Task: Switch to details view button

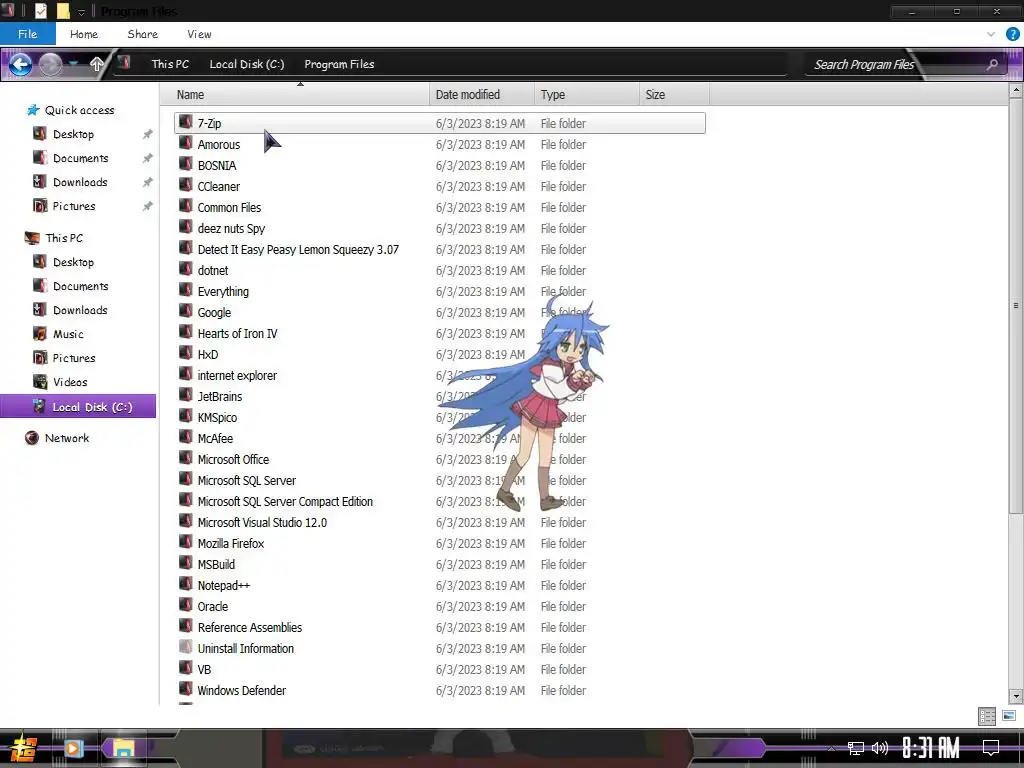Action: coord(987,716)
